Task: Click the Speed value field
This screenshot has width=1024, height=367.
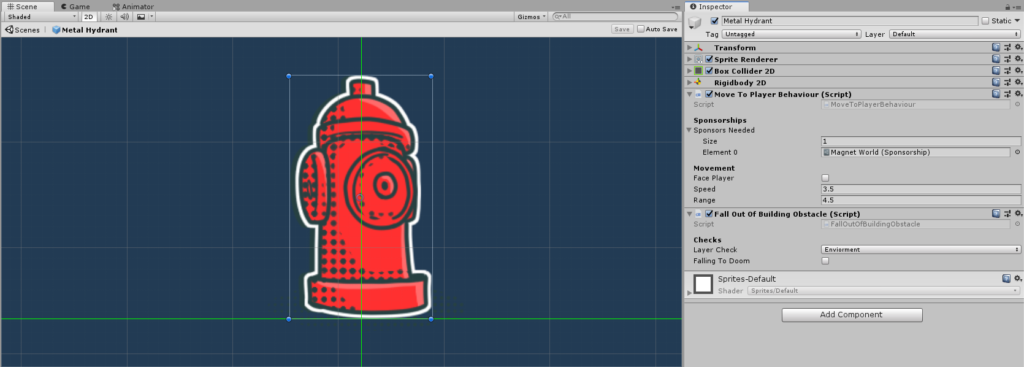Action: click(x=921, y=189)
